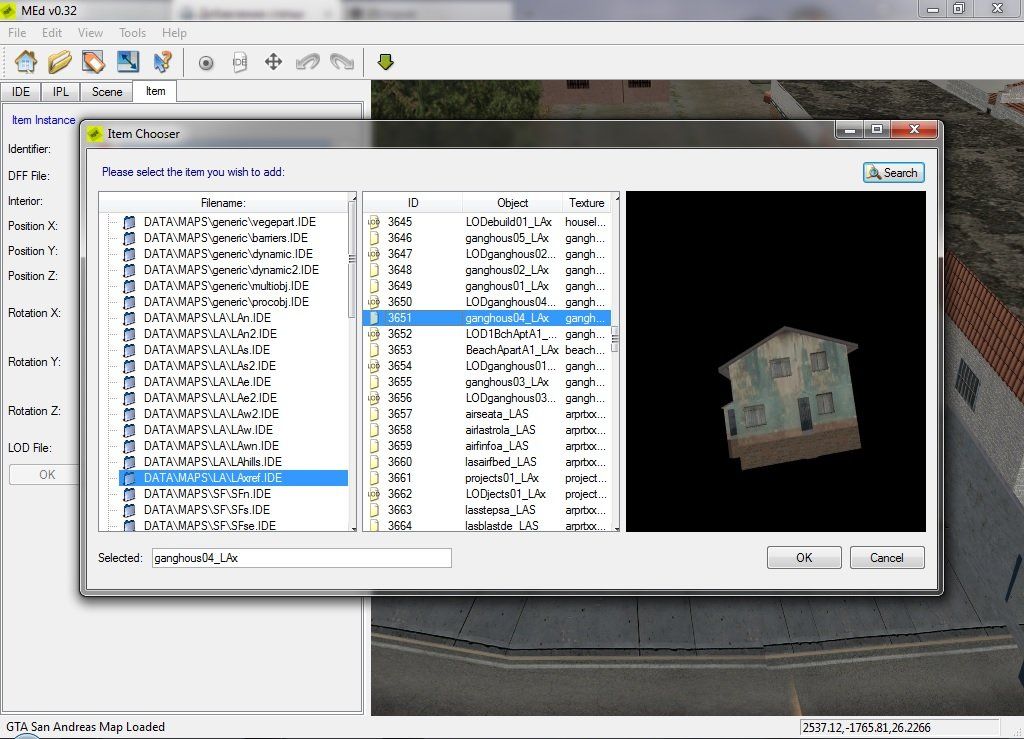Switch to the IPL tab
The image size is (1024, 739).
pyautogui.click(x=61, y=92)
